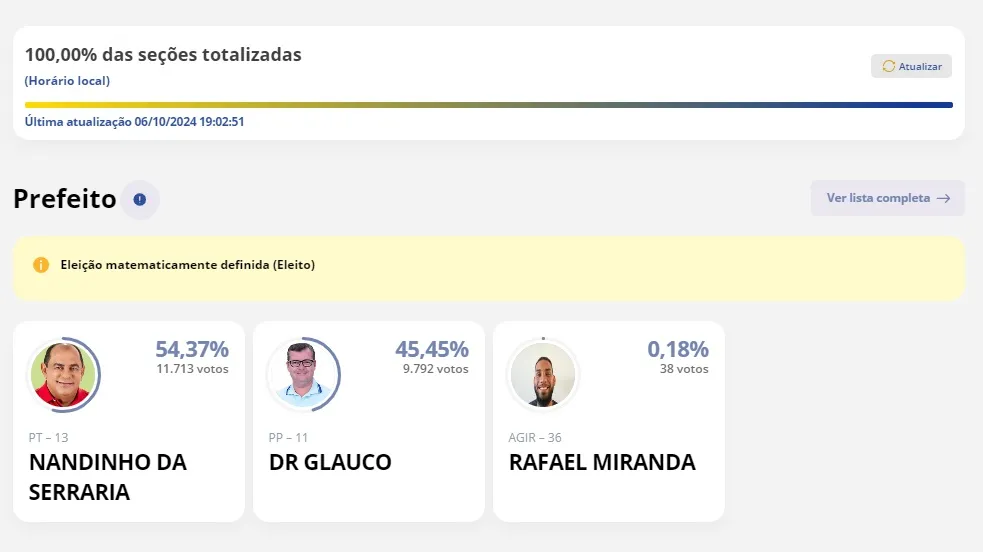Click the 0,18% vote percentage
Viewport: 983px width, 552px height.
tap(678, 349)
